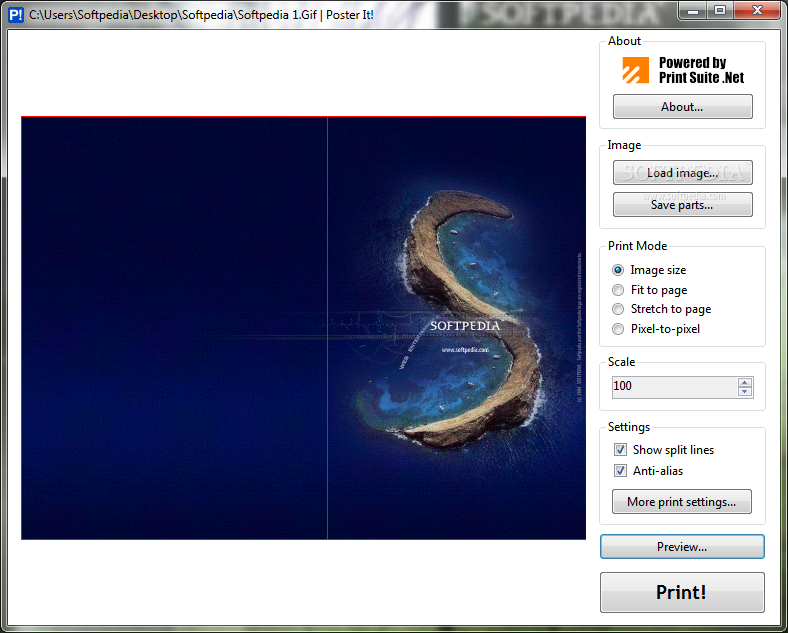Click the 'Powered by Print Suite .Net' text
Image resolution: width=788 pixels, height=633 pixels.
[702, 70]
